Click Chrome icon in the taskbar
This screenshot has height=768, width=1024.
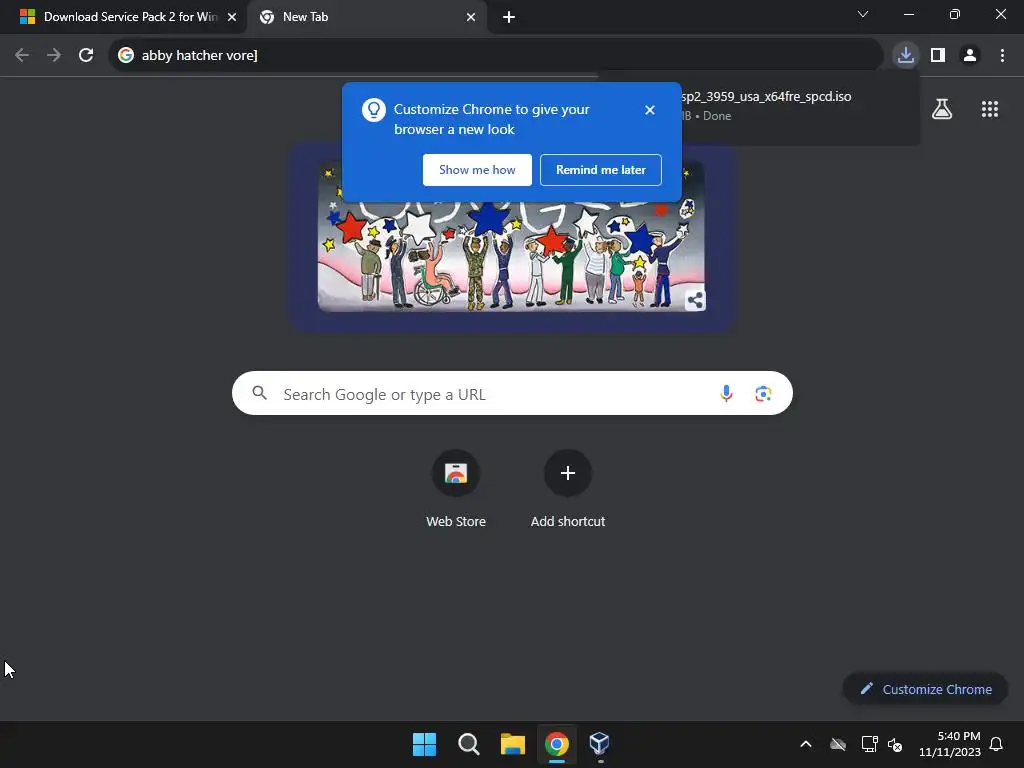(x=556, y=744)
